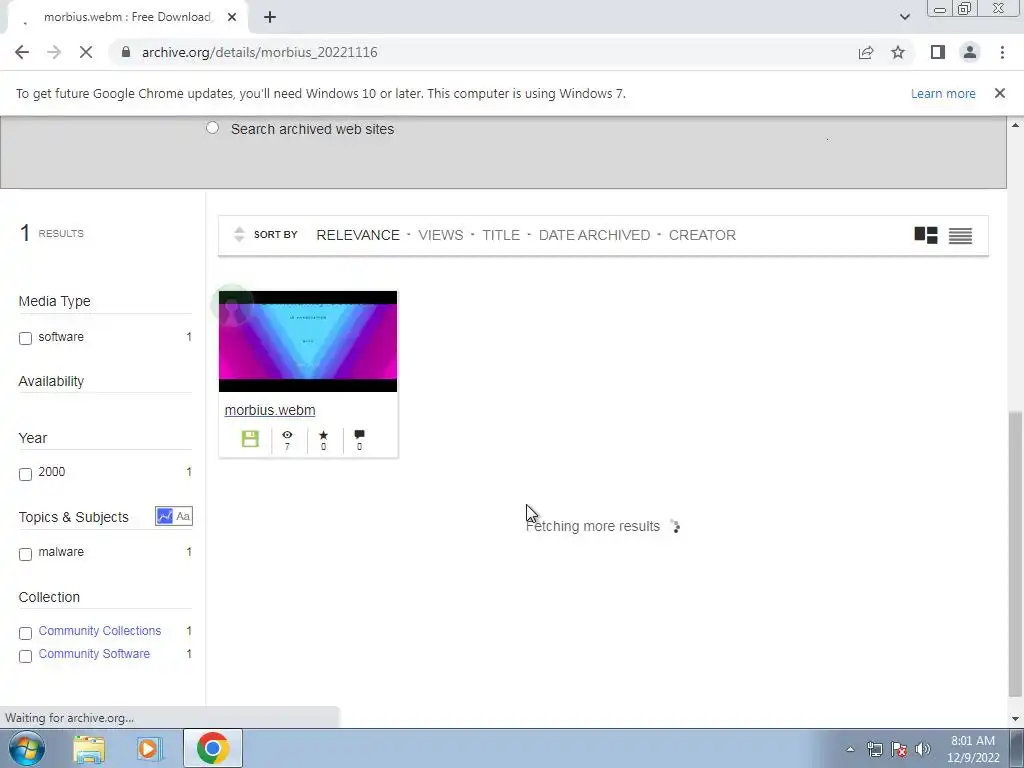Click the page vertical scrollbar thumb
This screenshot has height=768, width=1024.
point(1015,554)
